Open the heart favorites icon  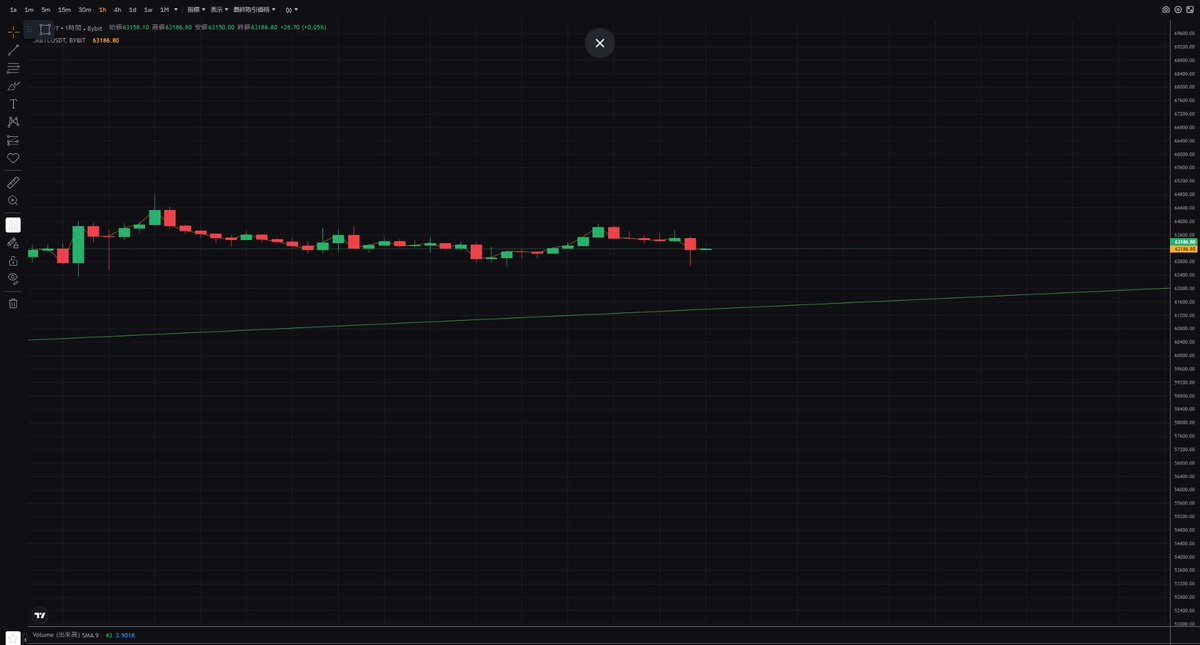(13, 158)
